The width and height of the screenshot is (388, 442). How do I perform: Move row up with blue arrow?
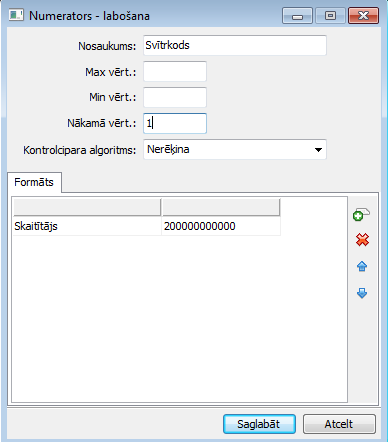(362, 266)
